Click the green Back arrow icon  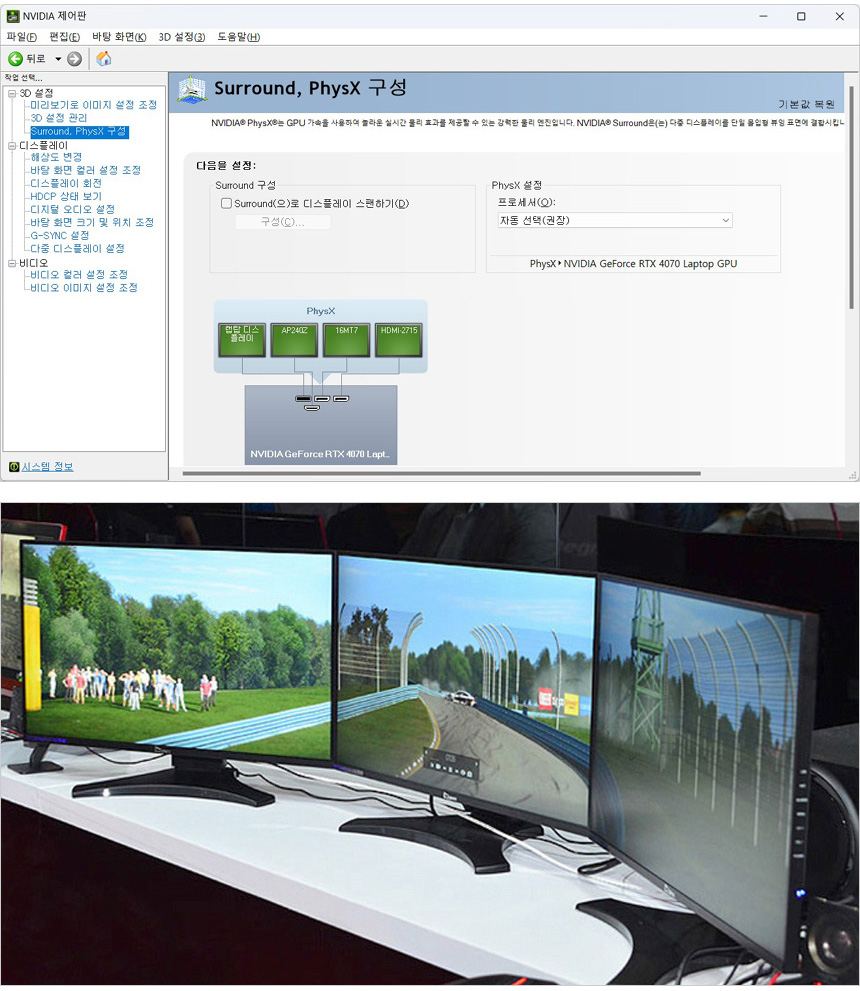coord(15,59)
